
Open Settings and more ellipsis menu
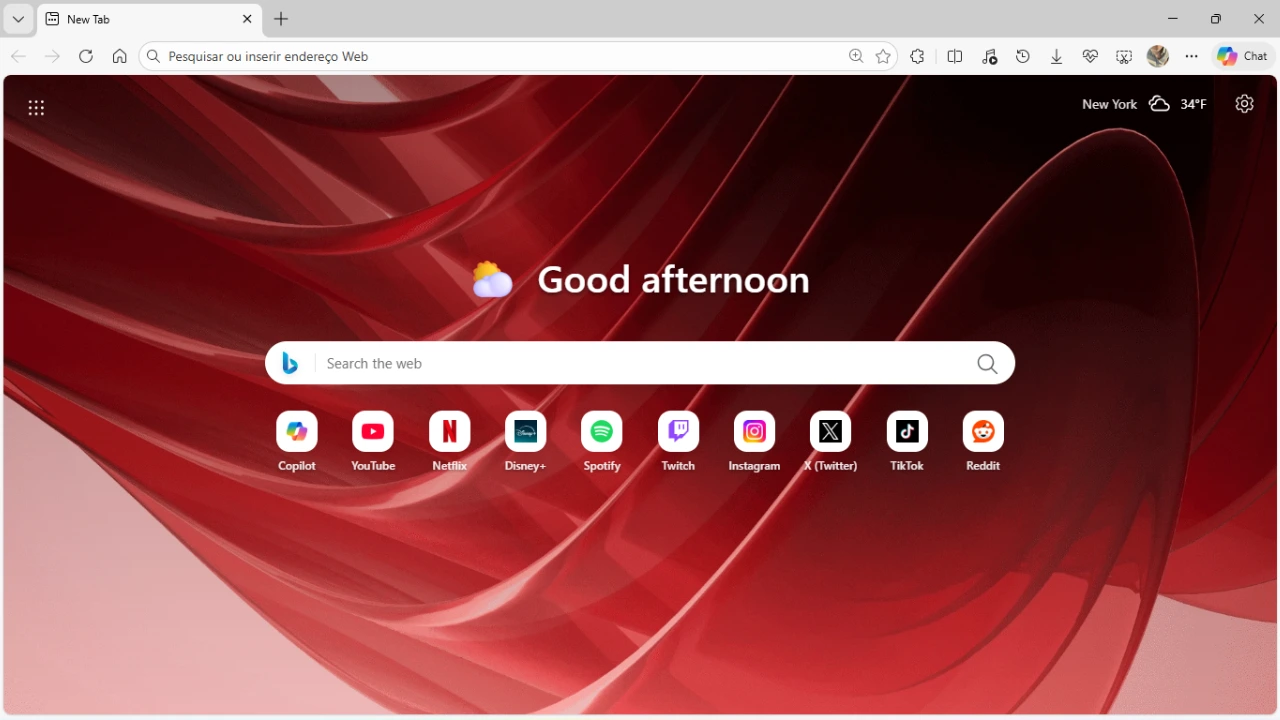click(x=1191, y=57)
